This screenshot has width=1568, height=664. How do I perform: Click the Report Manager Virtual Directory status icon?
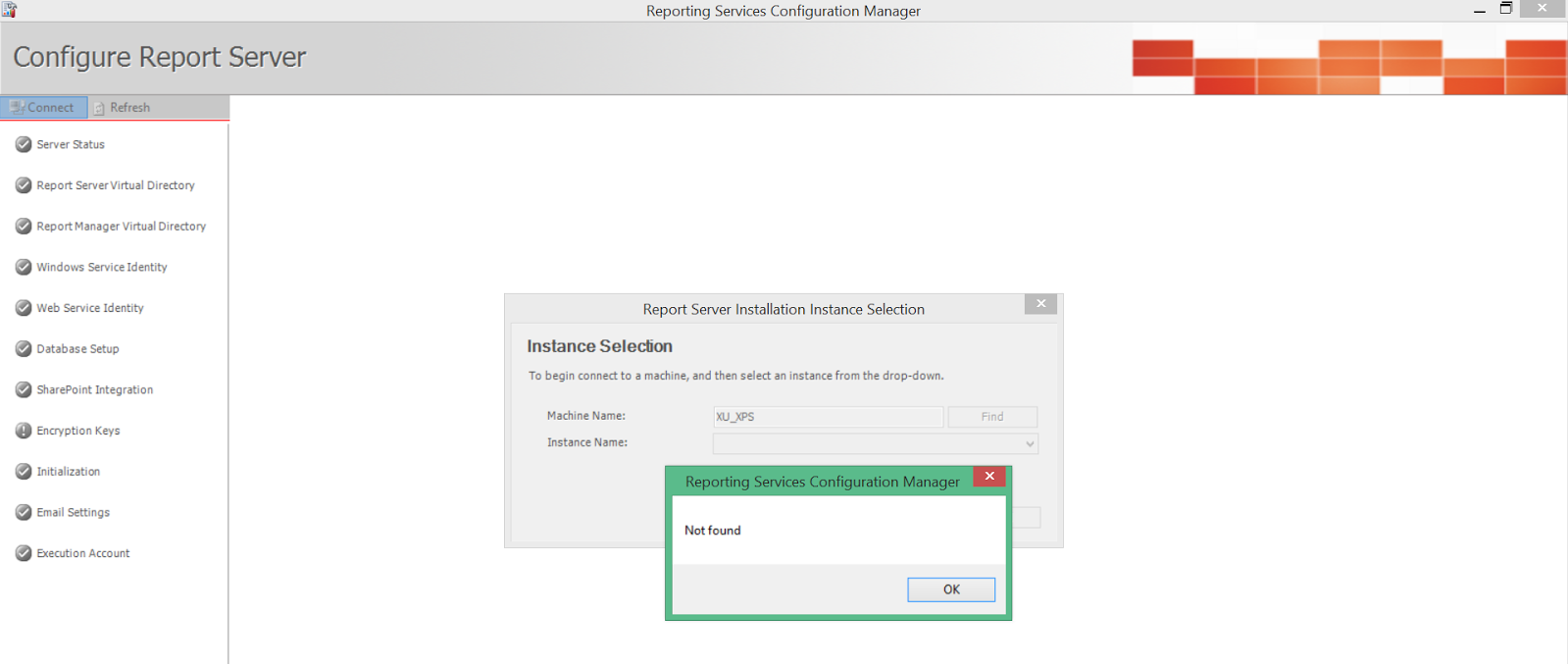coord(24,226)
